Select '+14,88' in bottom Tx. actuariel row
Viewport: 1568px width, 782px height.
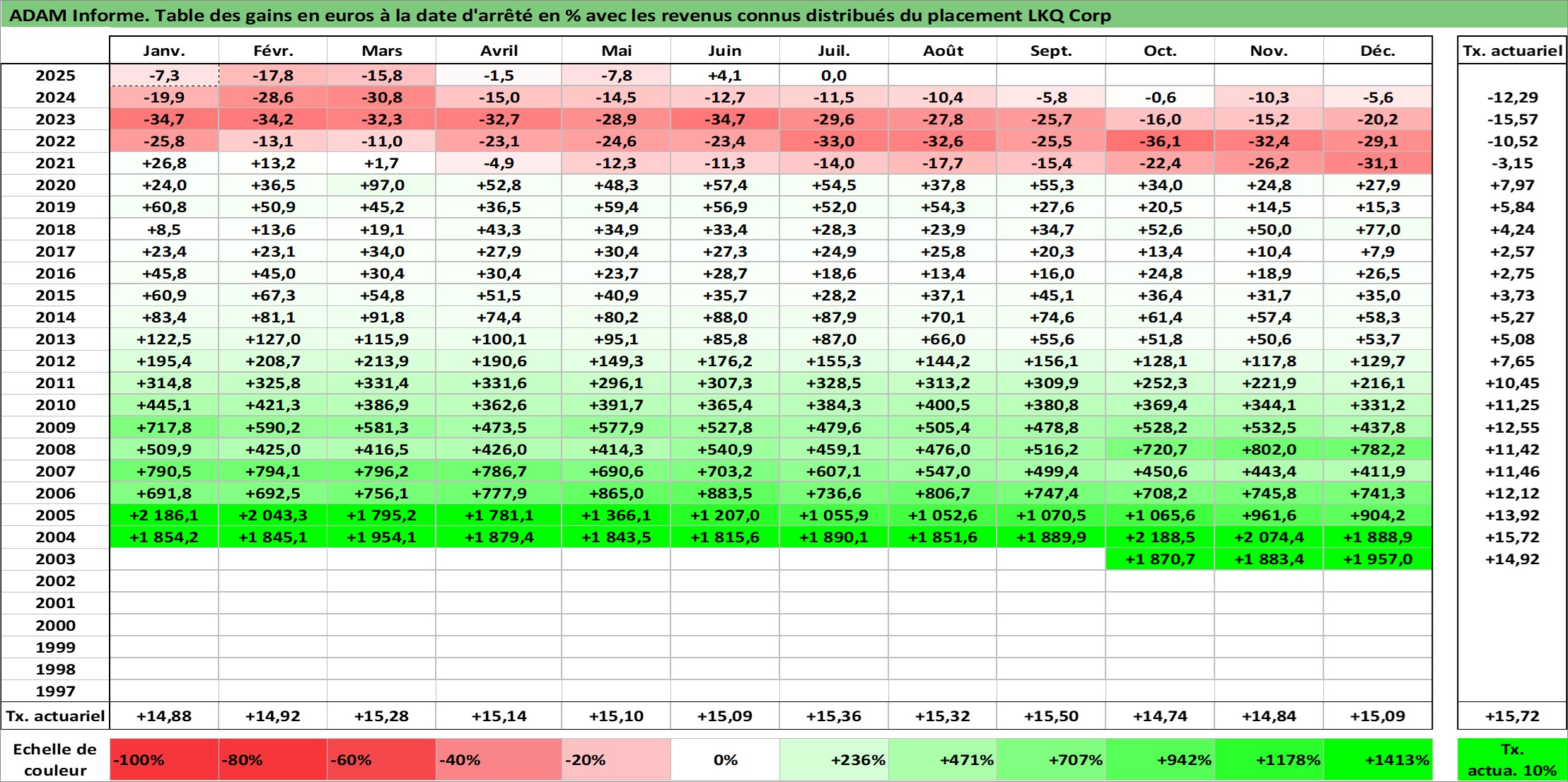click(164, 716)
